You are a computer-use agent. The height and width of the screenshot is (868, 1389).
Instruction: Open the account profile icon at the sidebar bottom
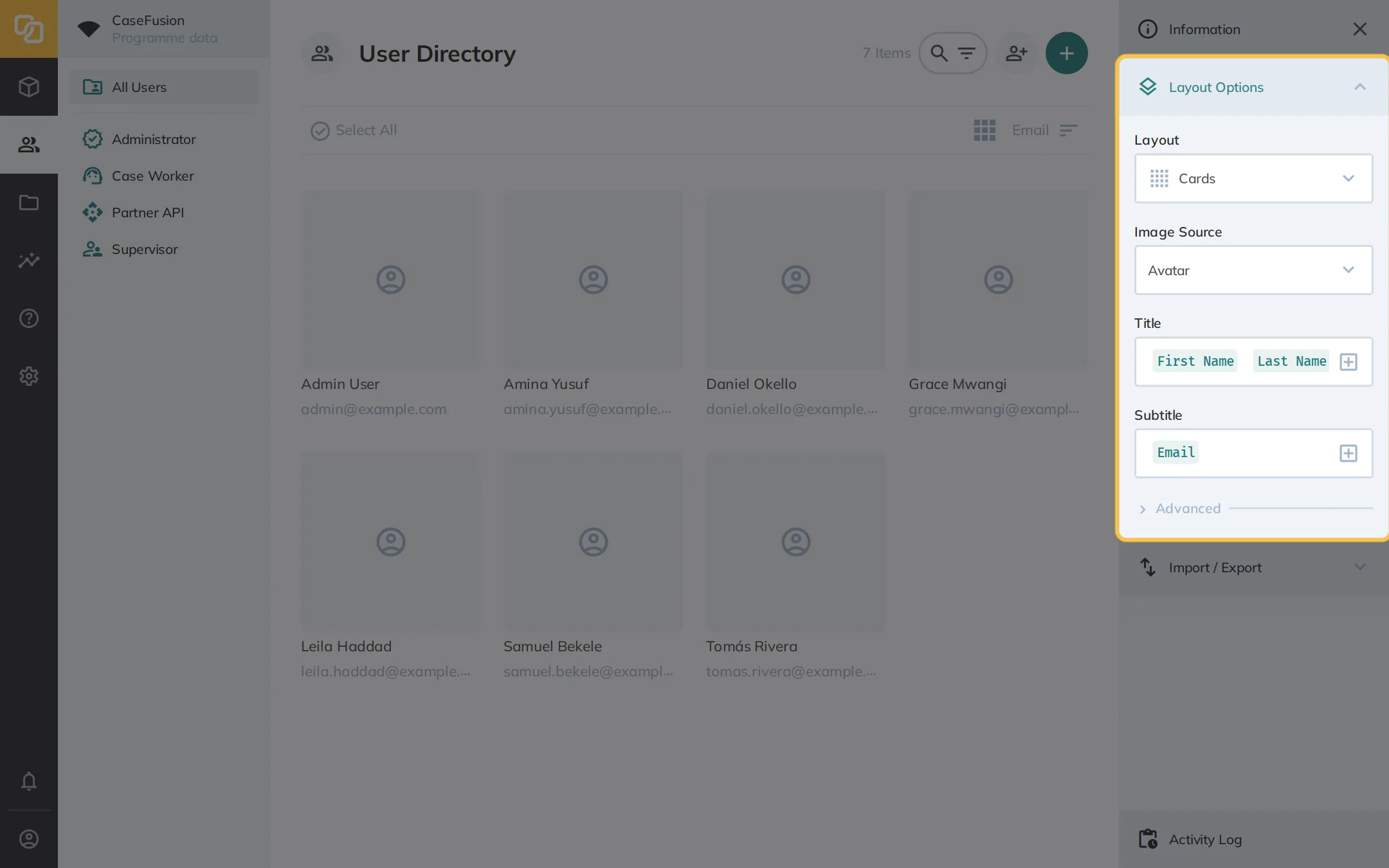tap(29, 839)
